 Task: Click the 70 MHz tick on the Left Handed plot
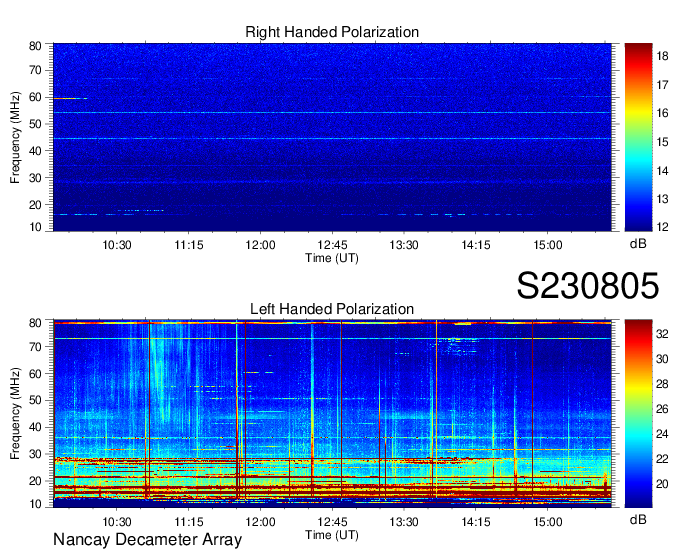pos(35,347)
